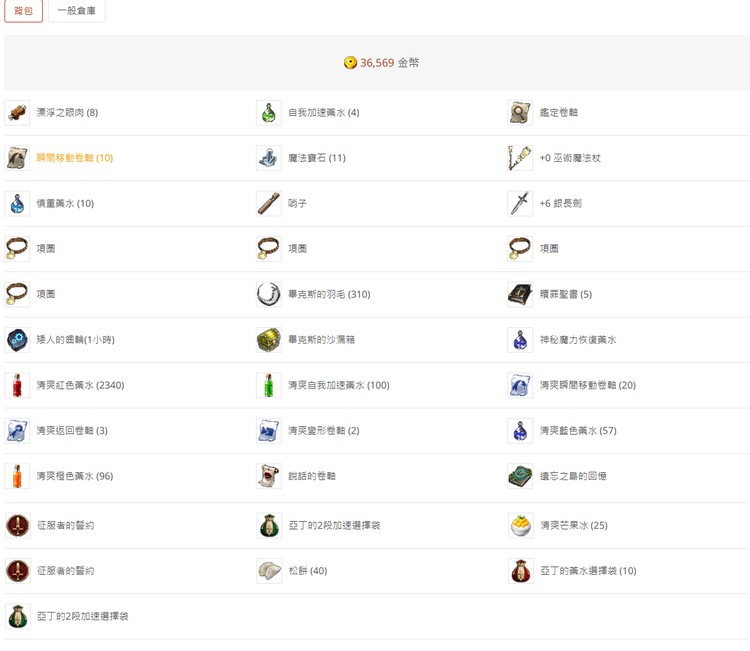Click the text 畢克斯的羽毛 (310)
The height and width of the screenshot is (651, 750).
tap(330, 294)
